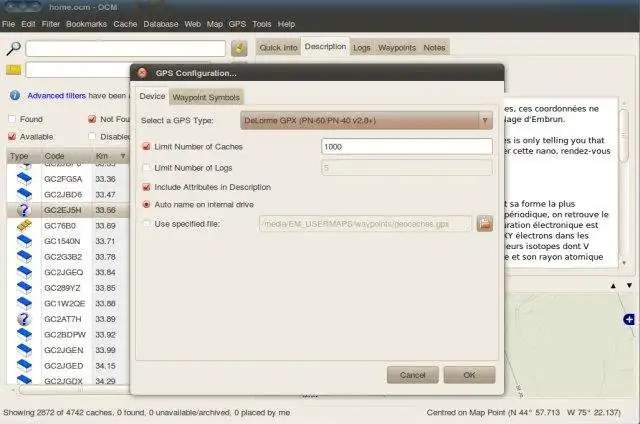The height and width of the screenshot is (424, 640).
Task: Select Use specified file radio button
Action: pos(146,224)
